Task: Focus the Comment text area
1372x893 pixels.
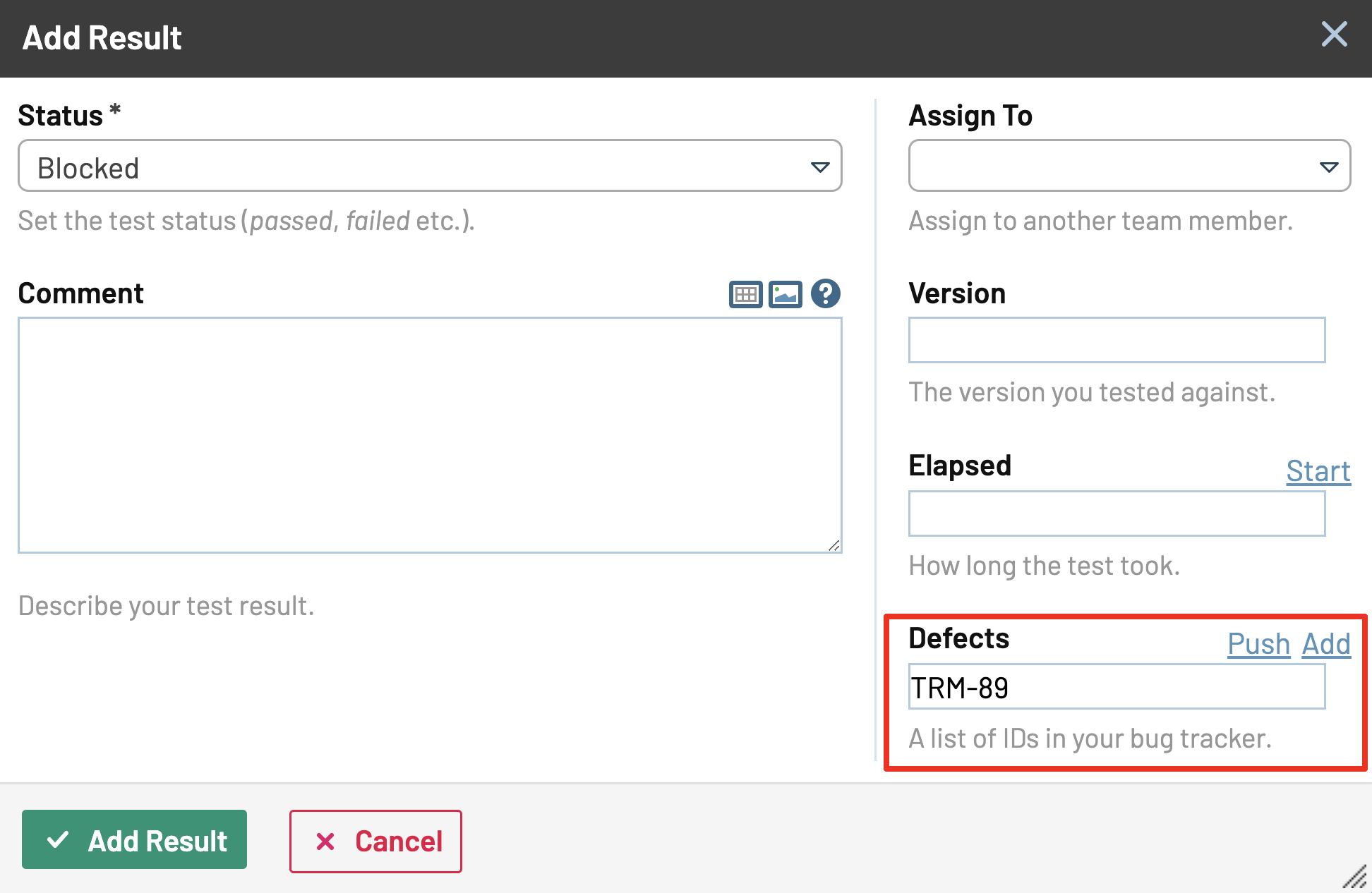Action: 429,434
